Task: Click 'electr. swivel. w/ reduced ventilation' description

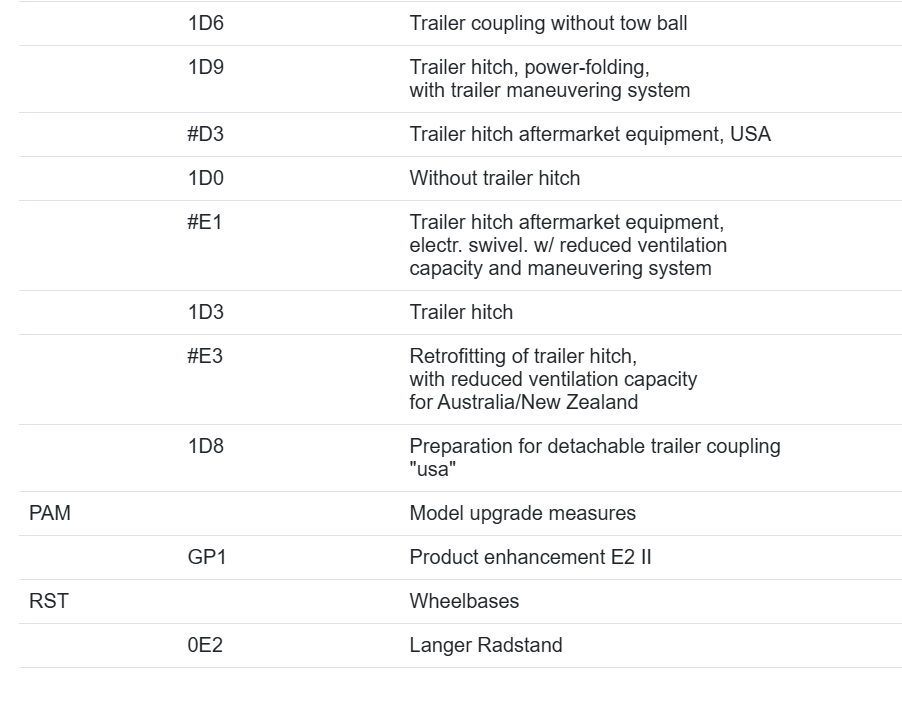Action: (x=568, y=246)
